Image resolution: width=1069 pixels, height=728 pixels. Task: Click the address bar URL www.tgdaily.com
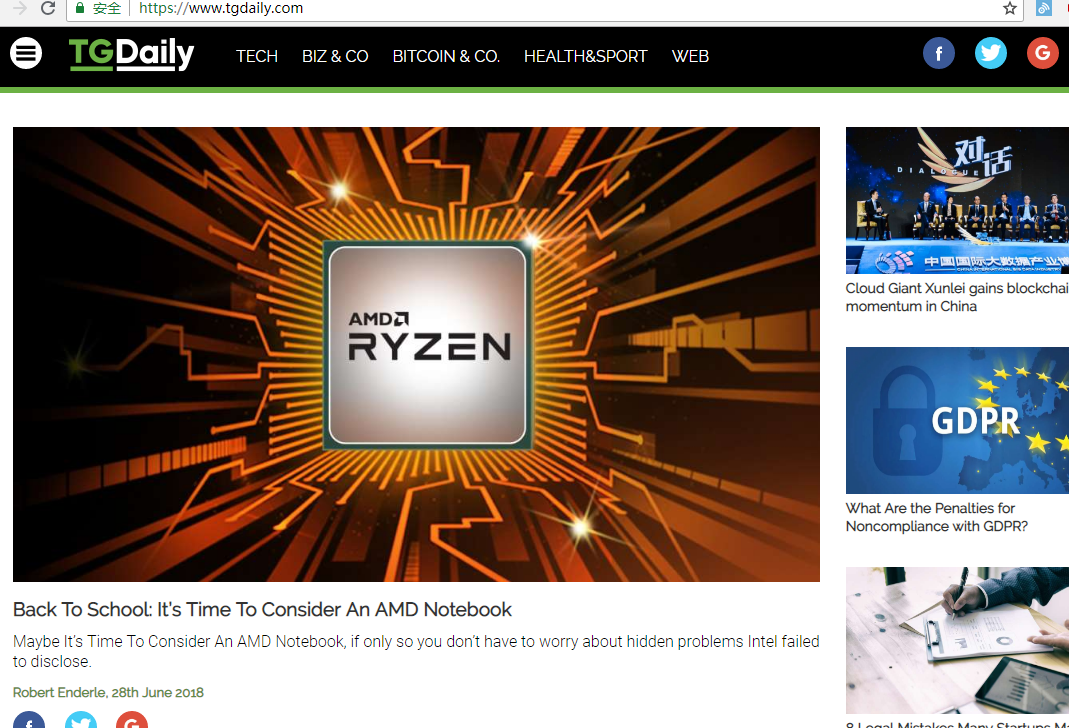point(221,8)
